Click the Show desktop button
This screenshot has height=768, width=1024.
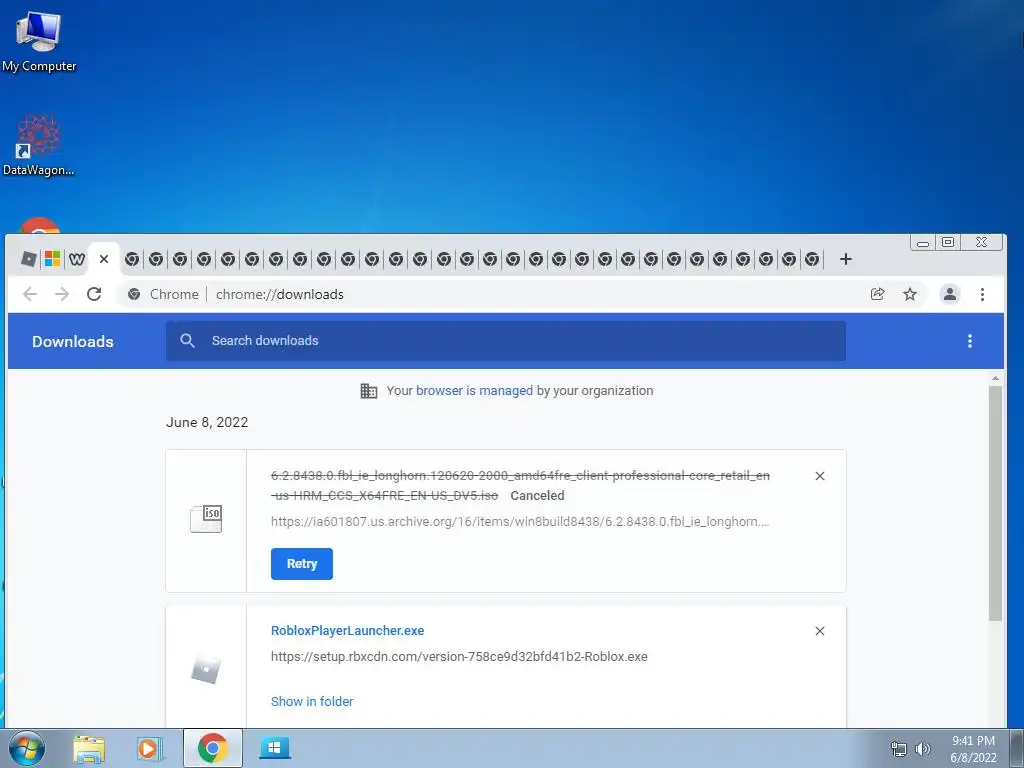pyautogui.click(x=1017, y=748)
